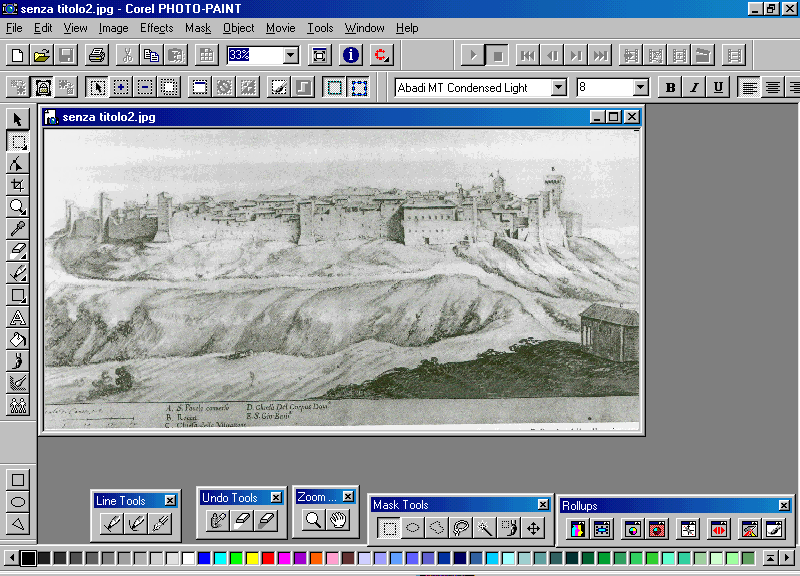The height and width of the screenshot is (576, 800).
Task: Choose the Eyedropper tool
Action: click(x=18, y=229)
